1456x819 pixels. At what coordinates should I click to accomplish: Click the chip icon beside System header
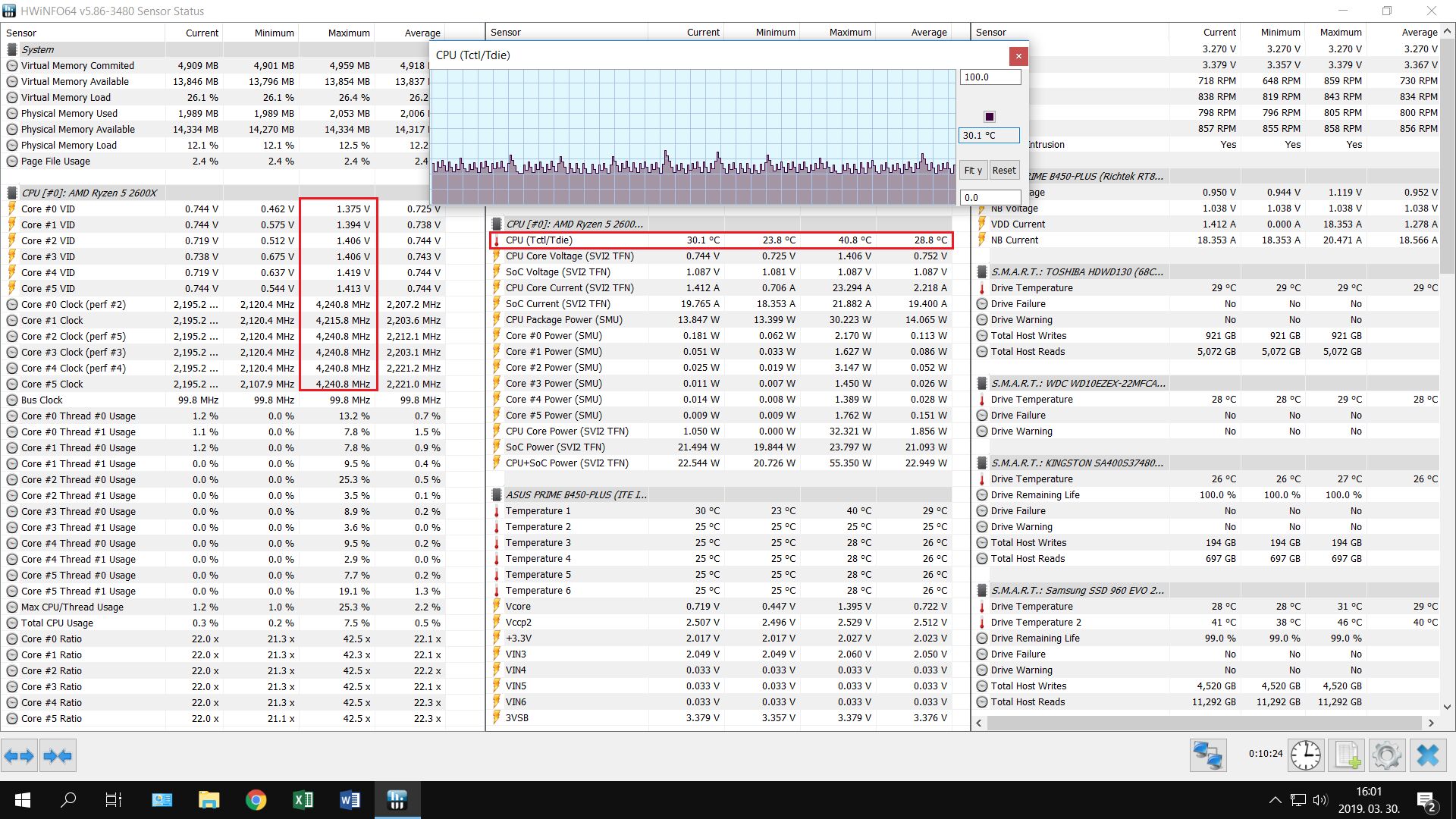pyautogui.click(x=12, y=49)
